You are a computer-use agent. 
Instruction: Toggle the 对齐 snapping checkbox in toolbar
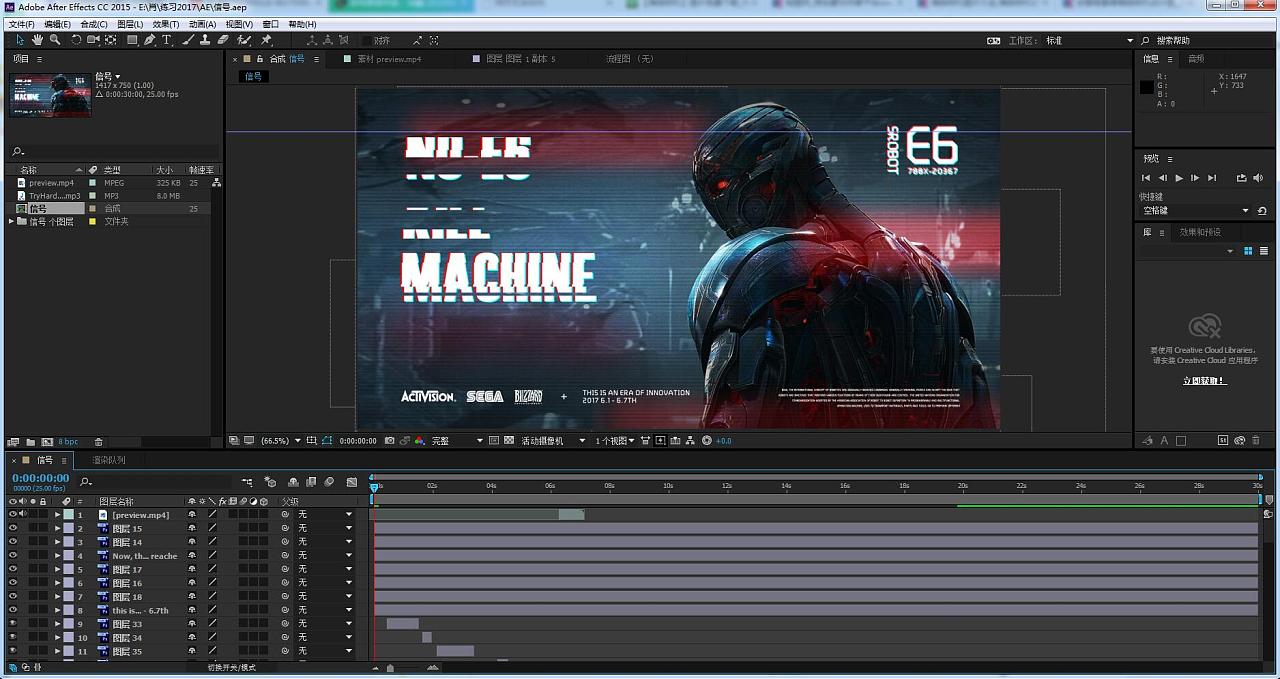point(366,41)
